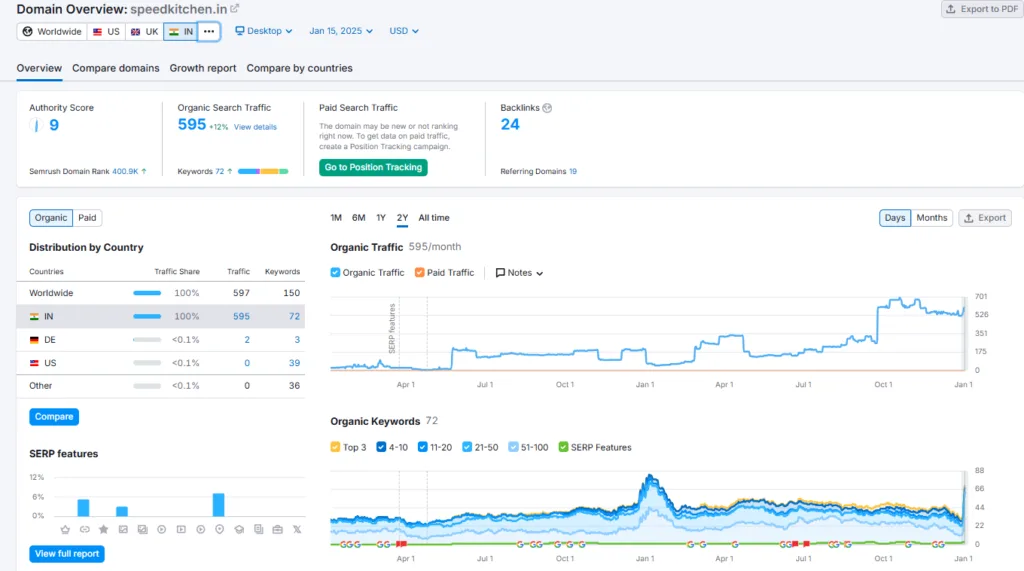Open the USD currency dropdown
This screenshot has height=571, width=1024.
click(x=404, y=31)
